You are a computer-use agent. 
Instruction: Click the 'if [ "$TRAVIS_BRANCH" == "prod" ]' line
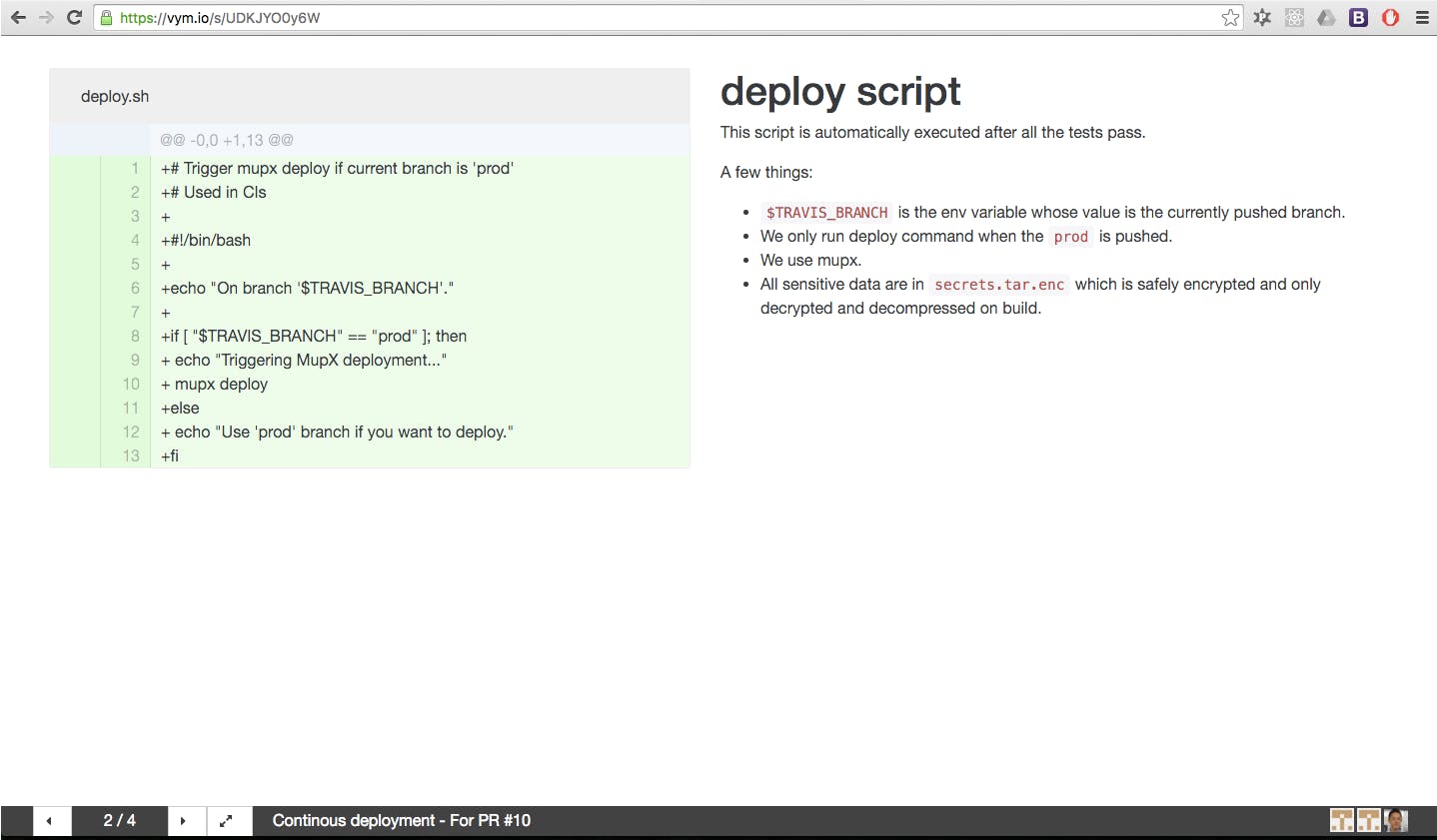(314, 336)
